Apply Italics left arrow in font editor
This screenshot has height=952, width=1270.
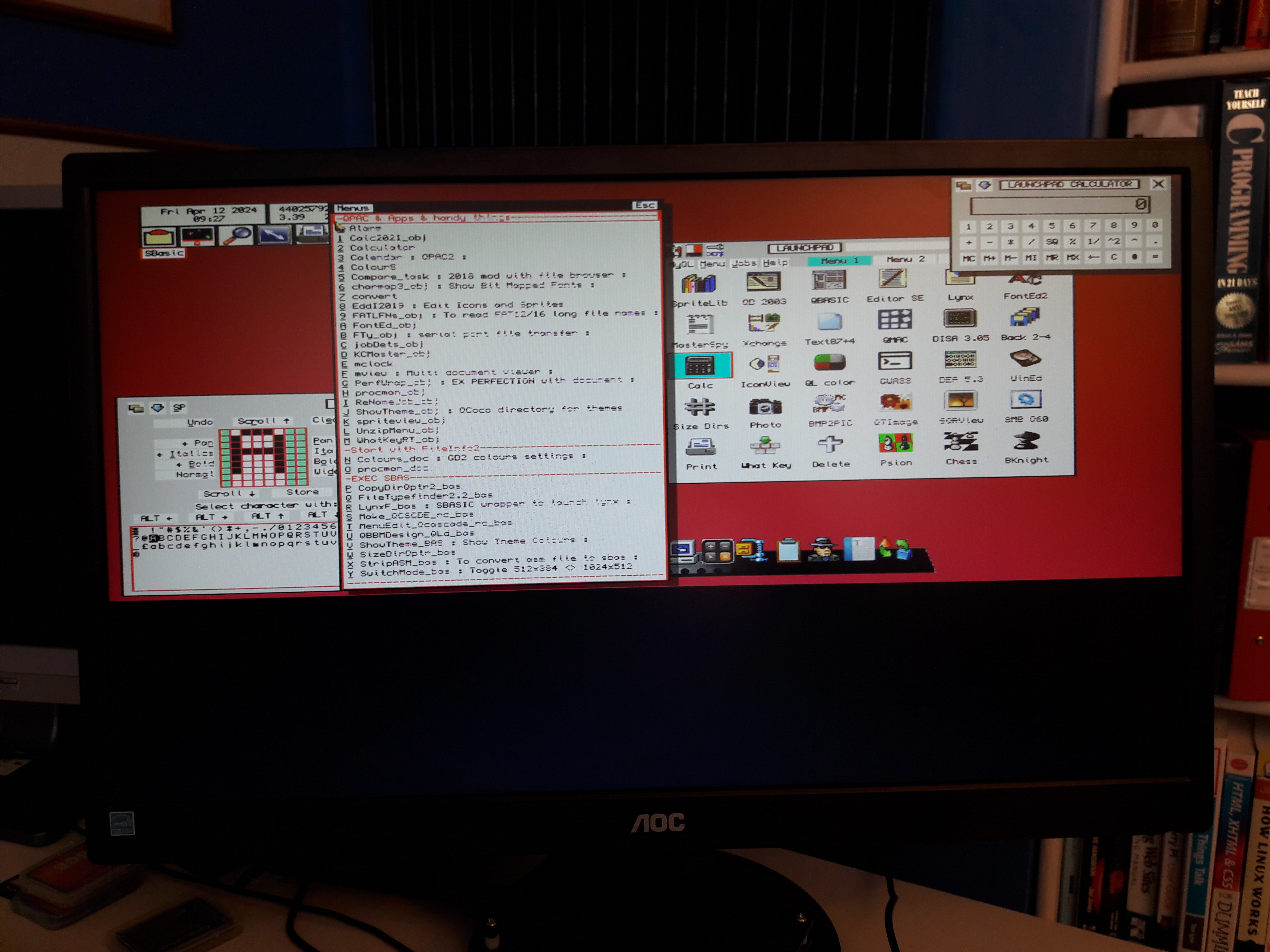185,454
